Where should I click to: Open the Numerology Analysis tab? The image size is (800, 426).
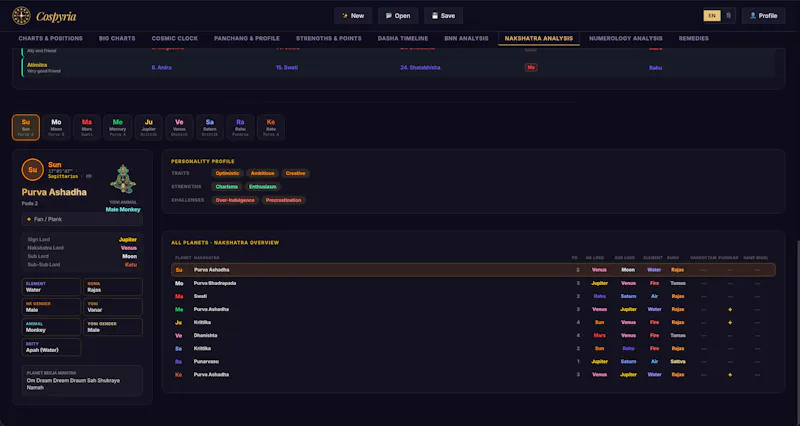tap(626, 38)
